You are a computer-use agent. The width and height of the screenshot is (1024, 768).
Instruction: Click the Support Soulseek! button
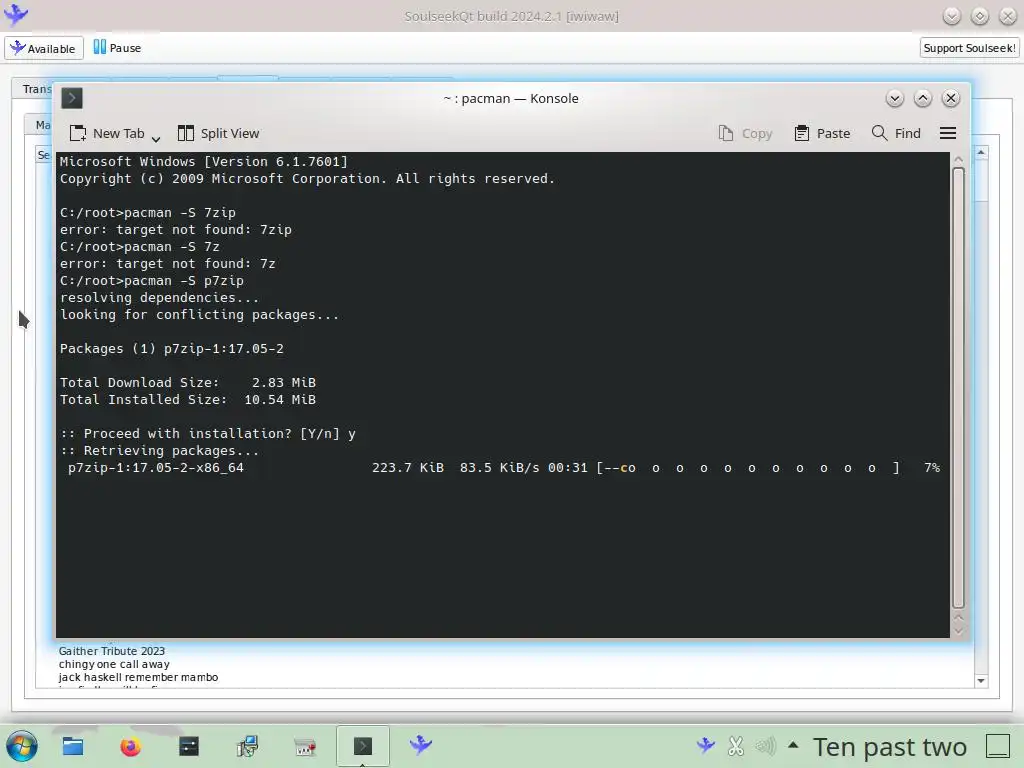969,48
